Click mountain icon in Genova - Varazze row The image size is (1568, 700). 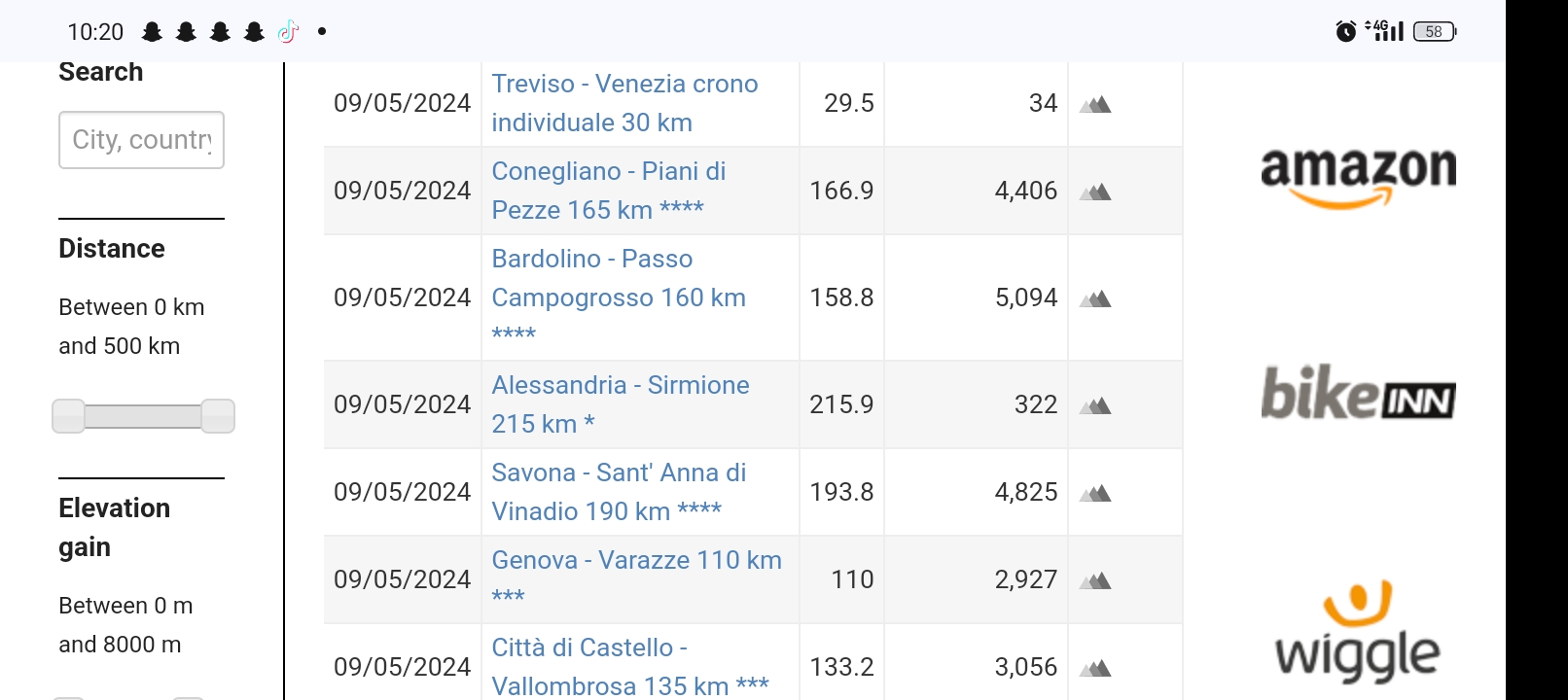(1095, 580)
